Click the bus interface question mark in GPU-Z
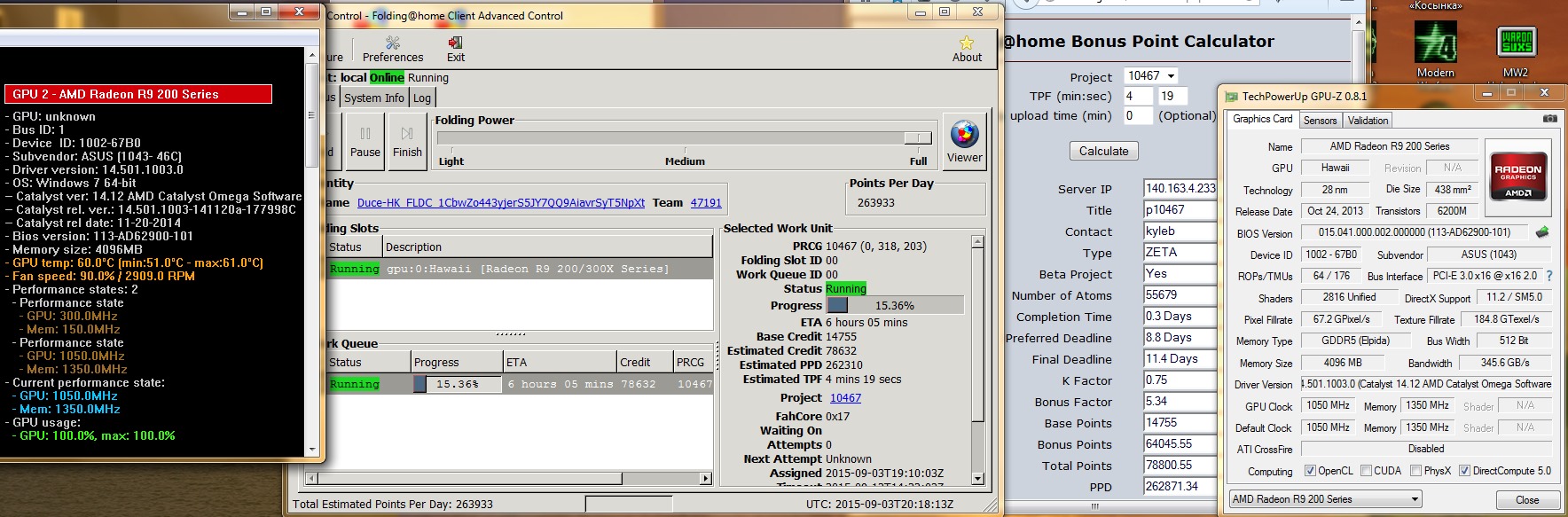1568x517 pixels. [x=1549, y=276]
